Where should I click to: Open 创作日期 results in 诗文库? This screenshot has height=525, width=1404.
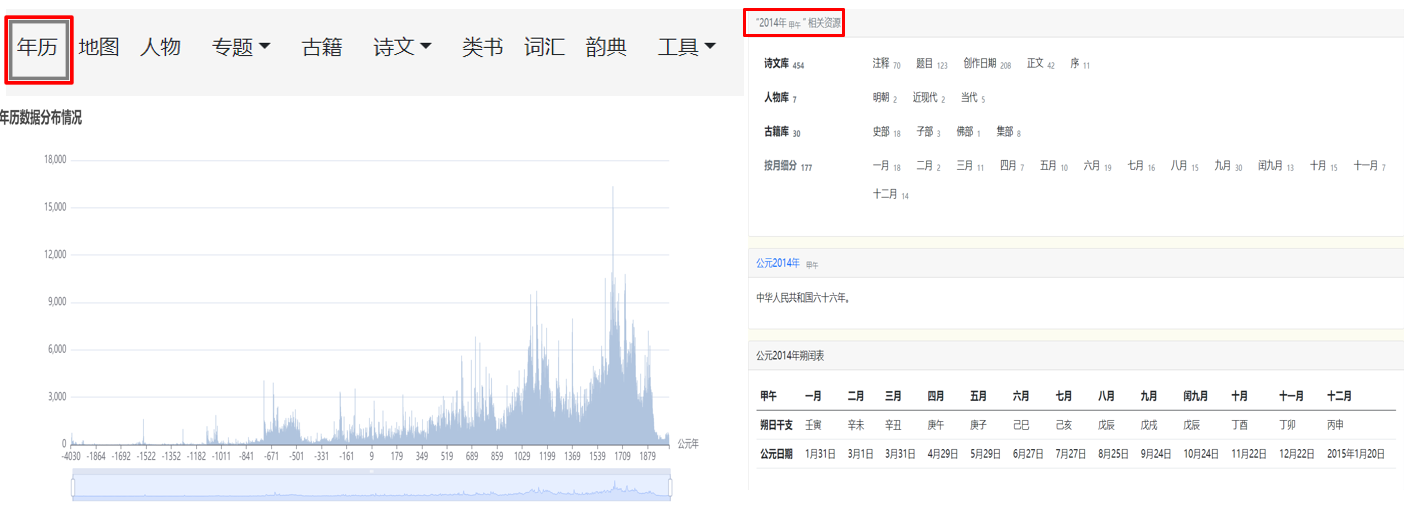point(979,63)
